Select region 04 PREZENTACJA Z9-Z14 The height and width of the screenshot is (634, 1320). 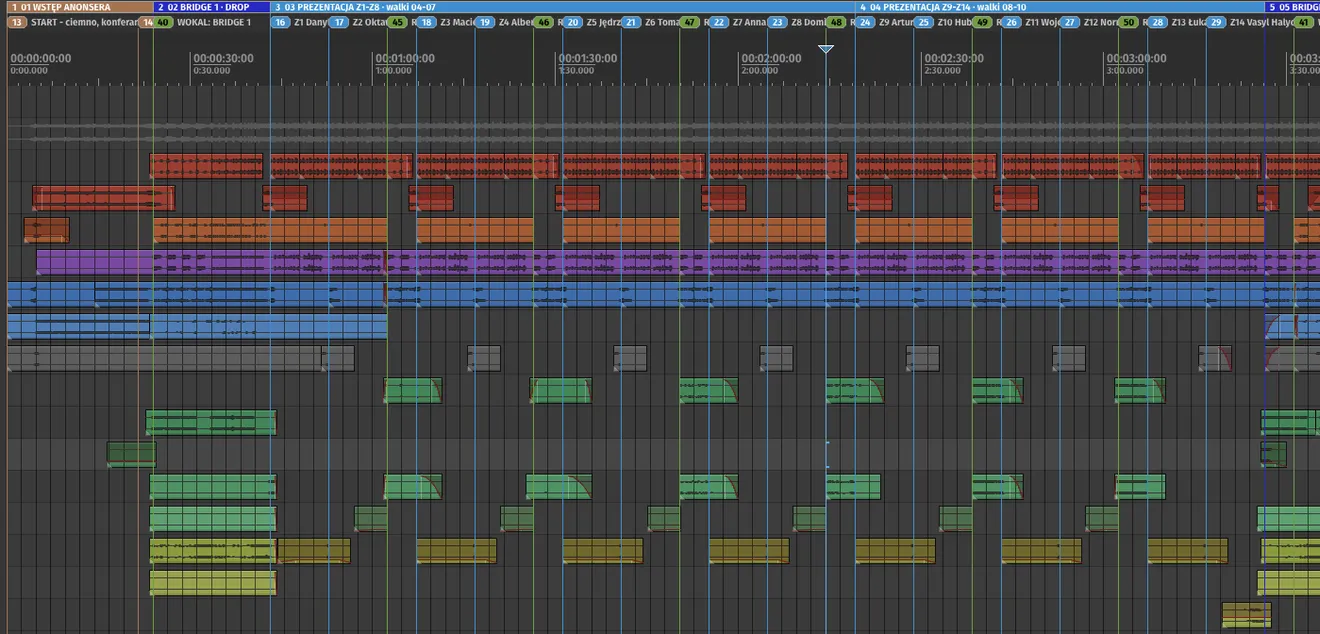pyautogui.click(x=1060, y=7)
